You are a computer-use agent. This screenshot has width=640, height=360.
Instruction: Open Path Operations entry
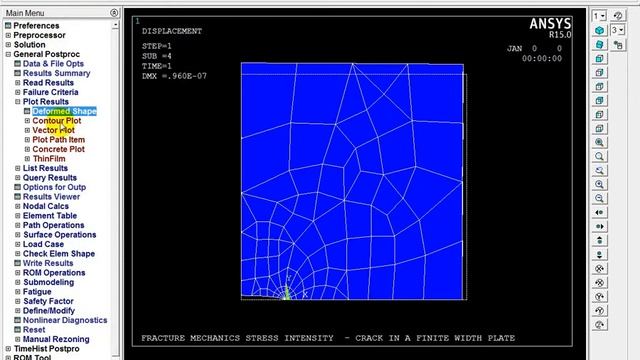point(53,225)
